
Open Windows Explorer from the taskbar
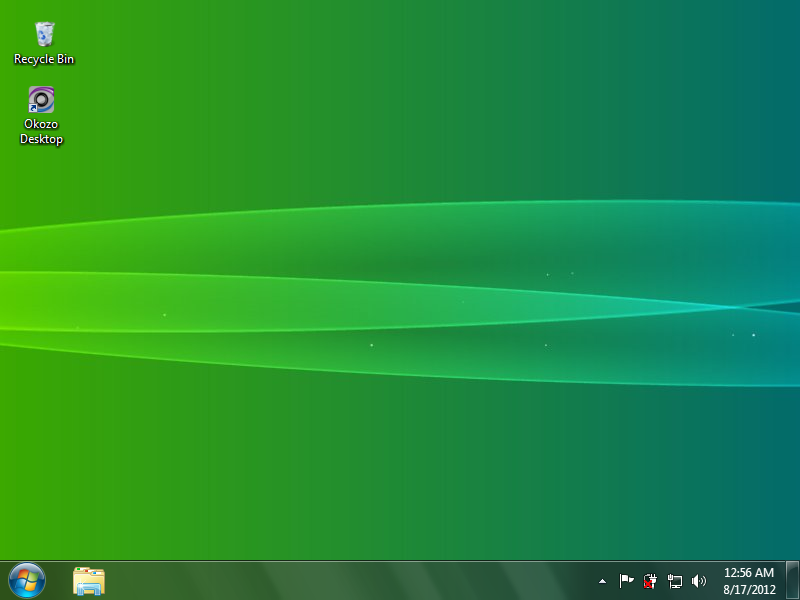pyautogui.click(x=89, y=581)
